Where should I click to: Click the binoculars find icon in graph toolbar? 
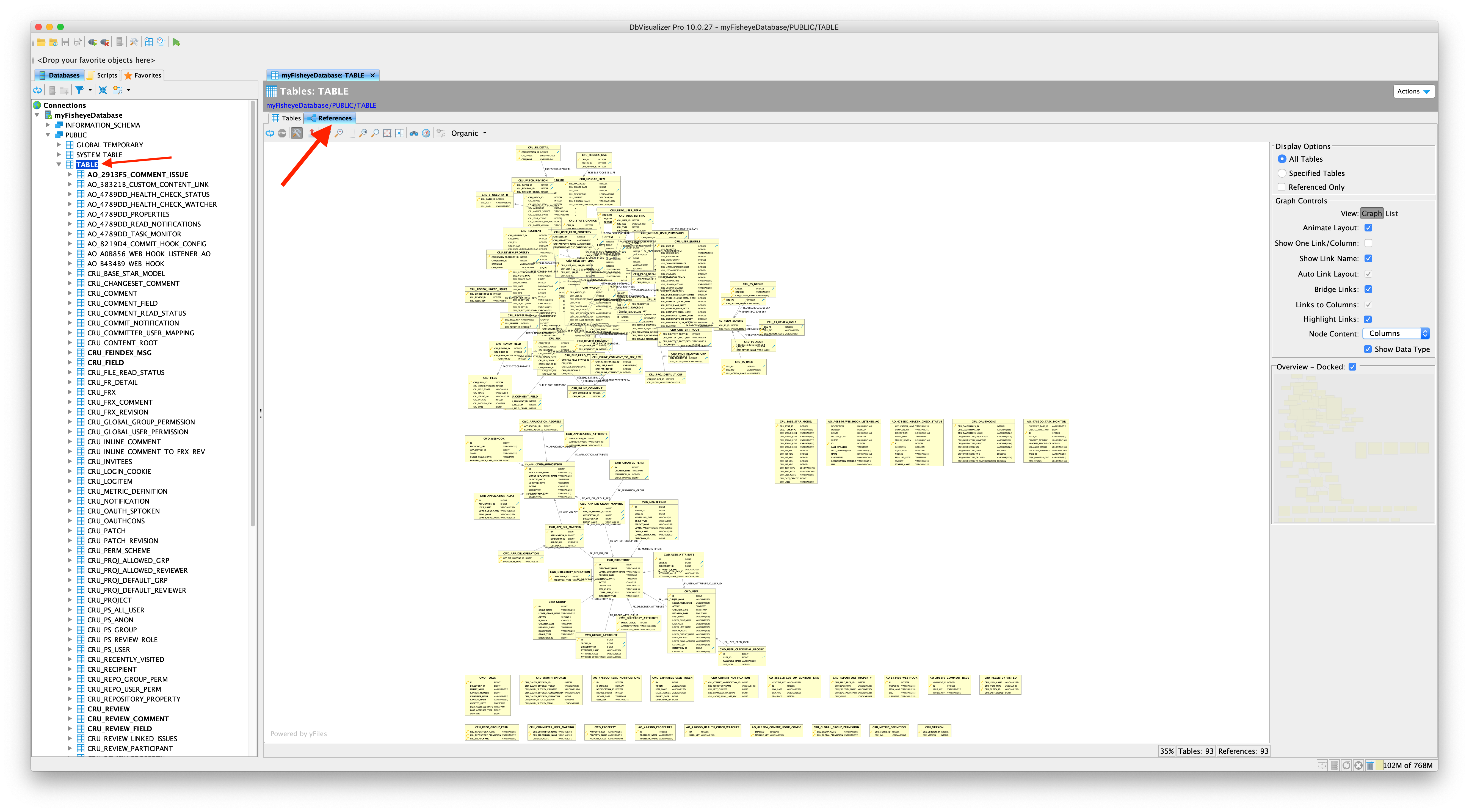[414, 133]
